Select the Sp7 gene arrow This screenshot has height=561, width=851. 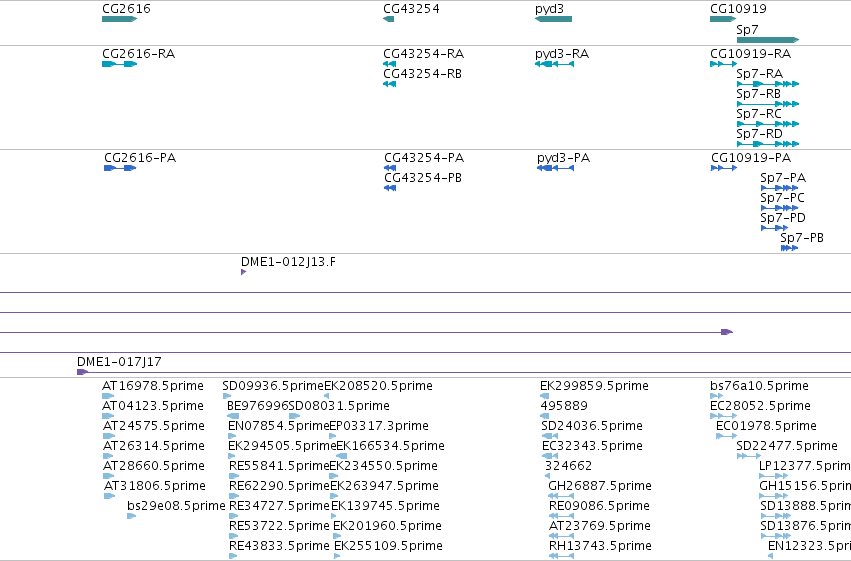tap(767, 40)
